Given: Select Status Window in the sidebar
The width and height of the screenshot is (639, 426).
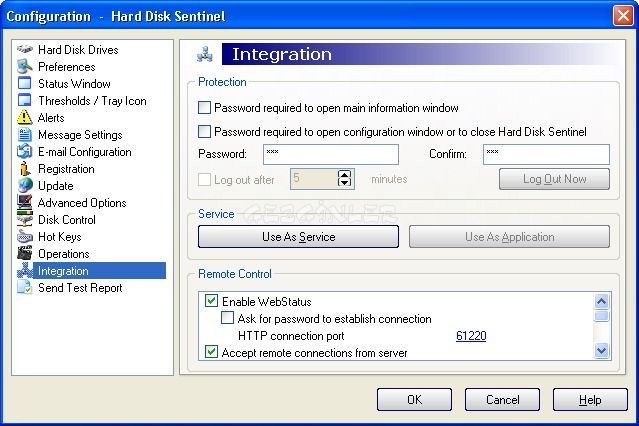Looking at the screenshot, I should click(74, 84).
